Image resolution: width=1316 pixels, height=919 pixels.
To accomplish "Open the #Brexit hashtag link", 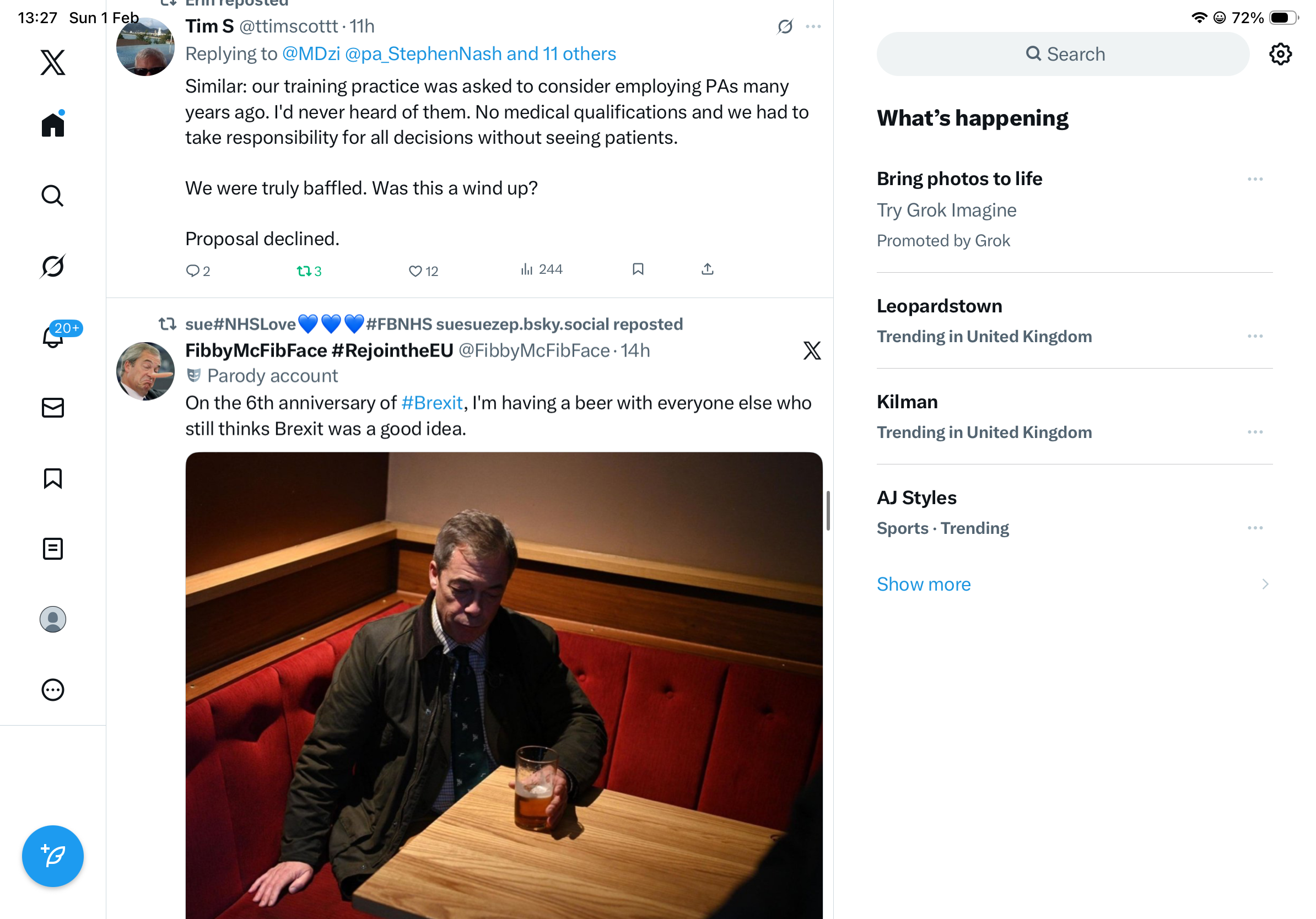I will [x=432, y=403].
